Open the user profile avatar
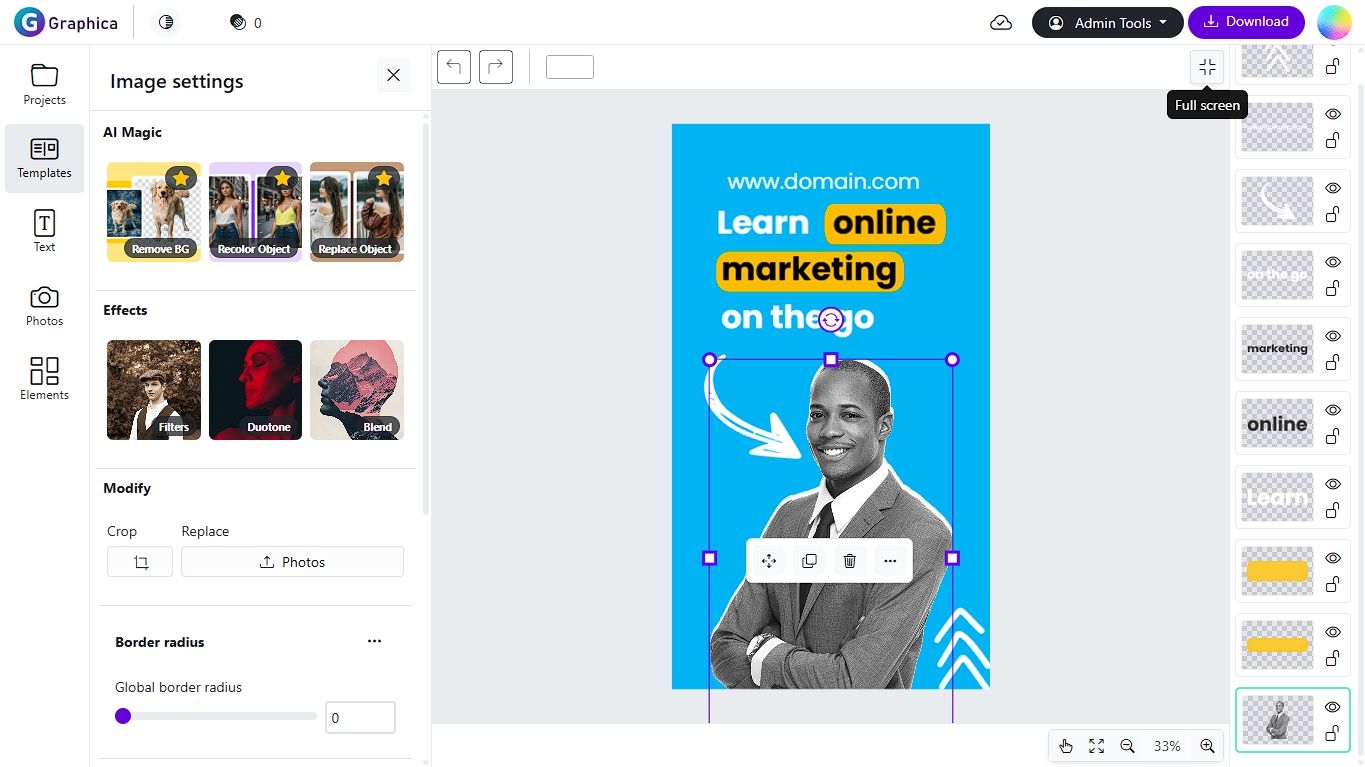This screenshot has height=767, width=1365. click(x=1334, y=22)
